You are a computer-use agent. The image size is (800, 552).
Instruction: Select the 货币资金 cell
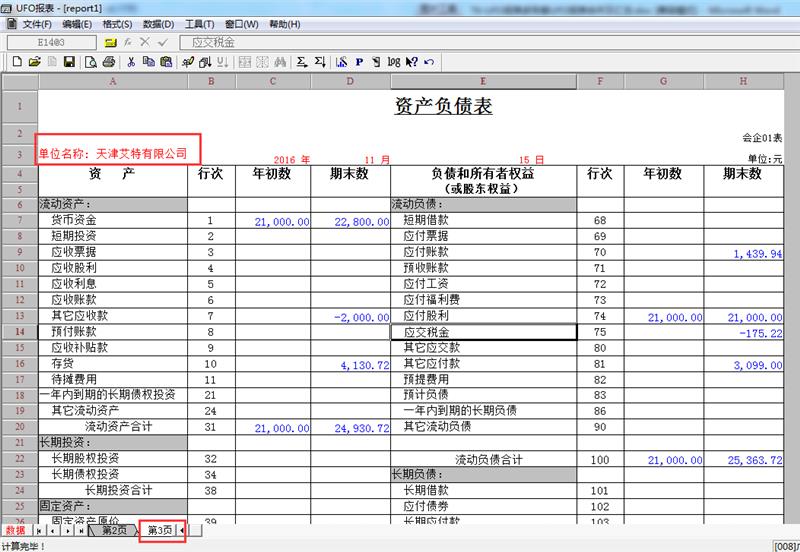[x=113, y=220]
